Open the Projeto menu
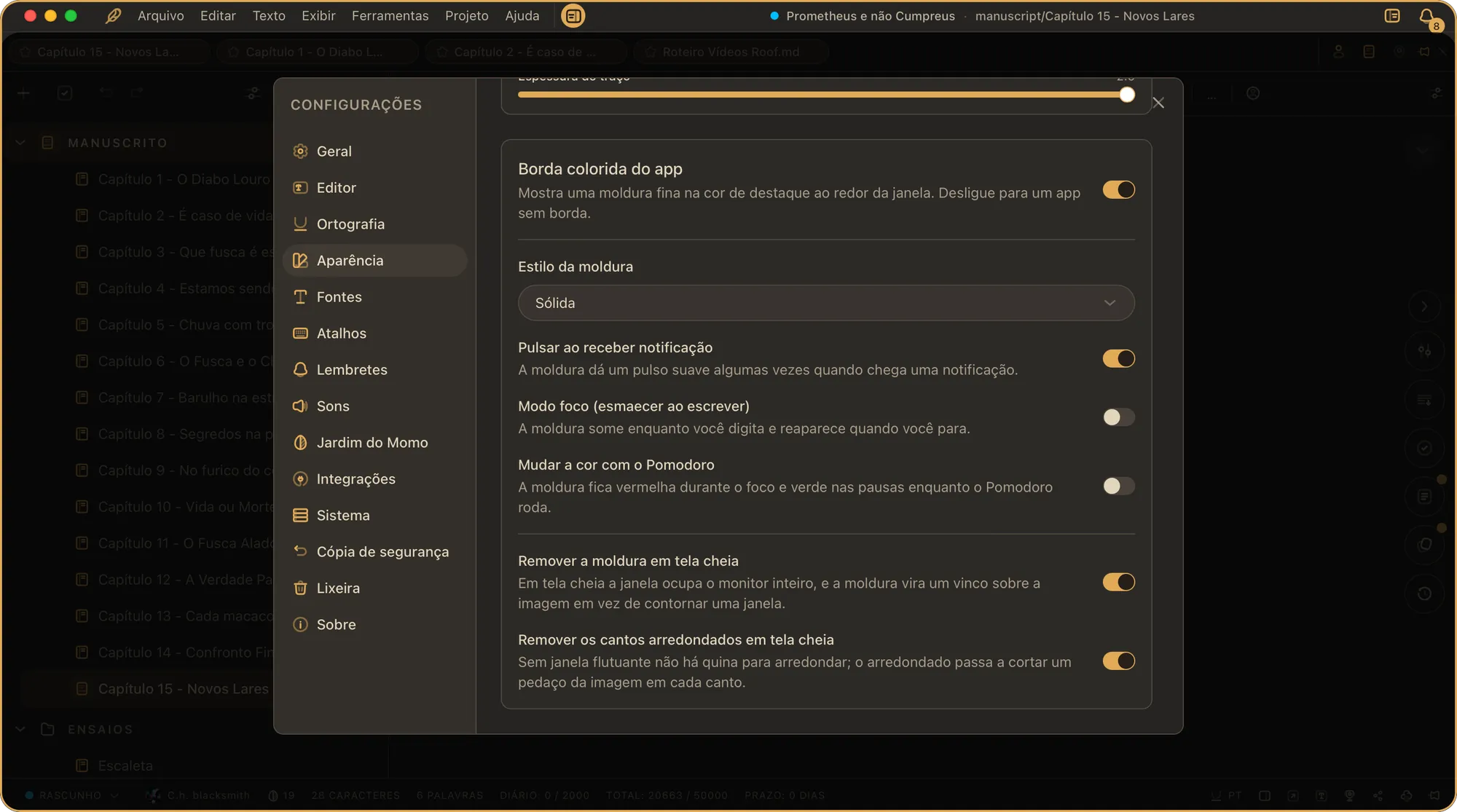Screen dimensions: 1457x812 tap(467, 15)
